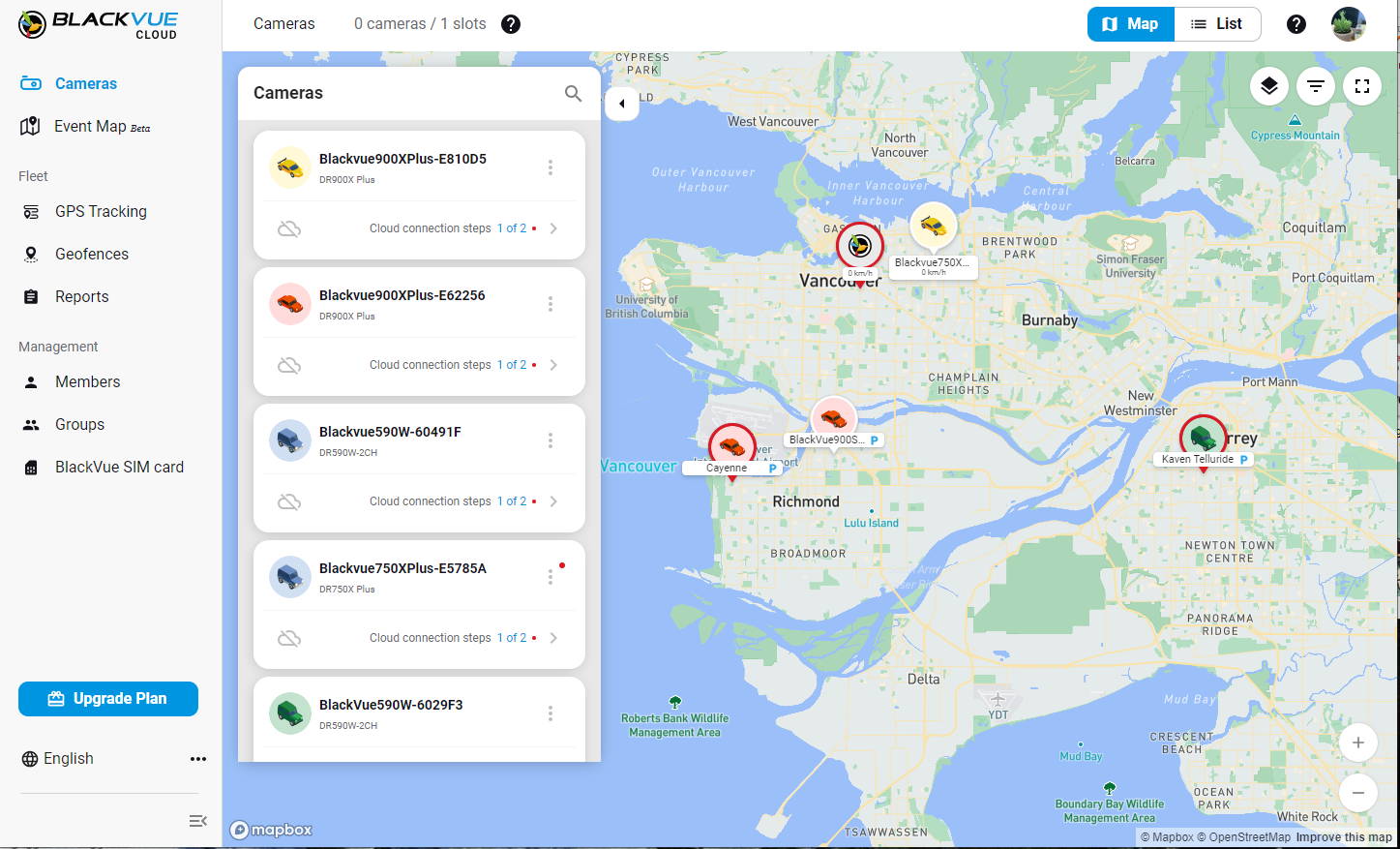The width and height of the screenshot is (1400, 849).
Task: Click the cloud-off icon for Blackvue590W-60491F
Action: tap(289, 501)
